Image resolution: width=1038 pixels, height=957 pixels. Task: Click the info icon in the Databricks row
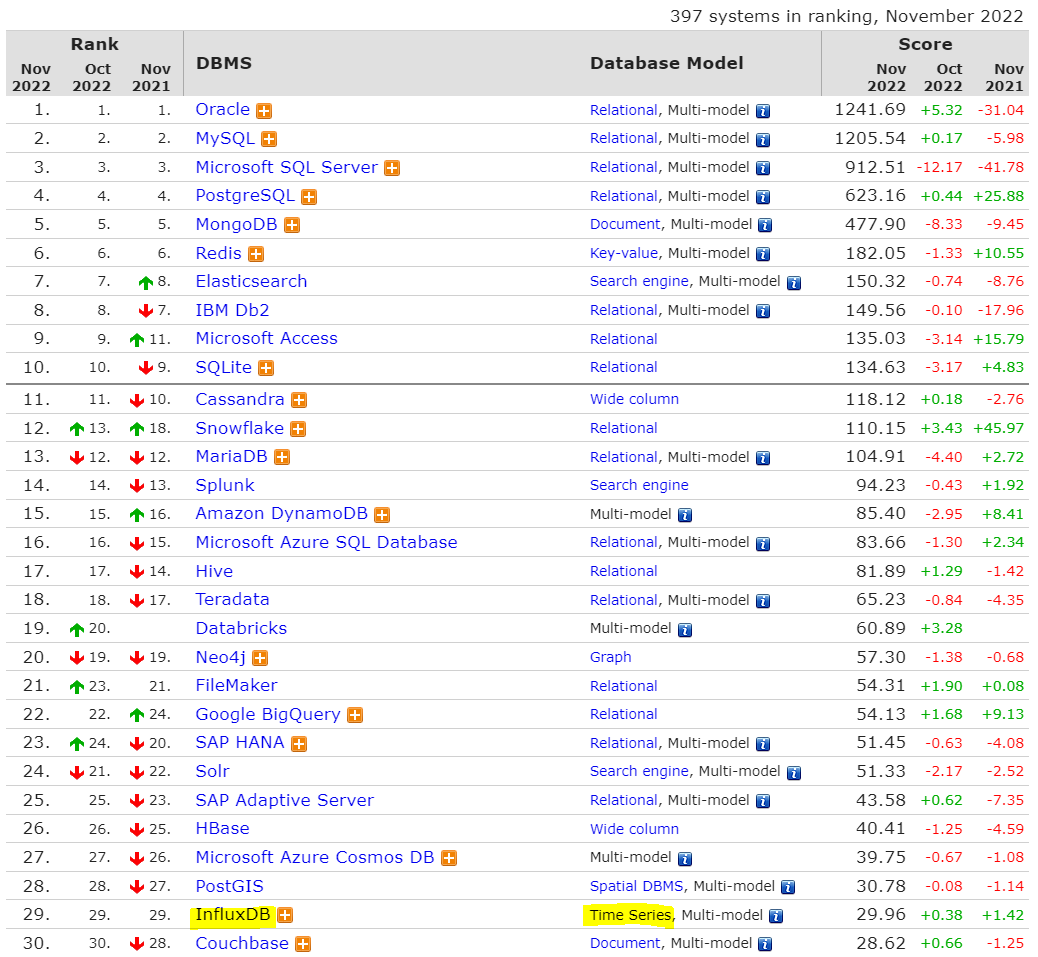(x=685, y=630)
